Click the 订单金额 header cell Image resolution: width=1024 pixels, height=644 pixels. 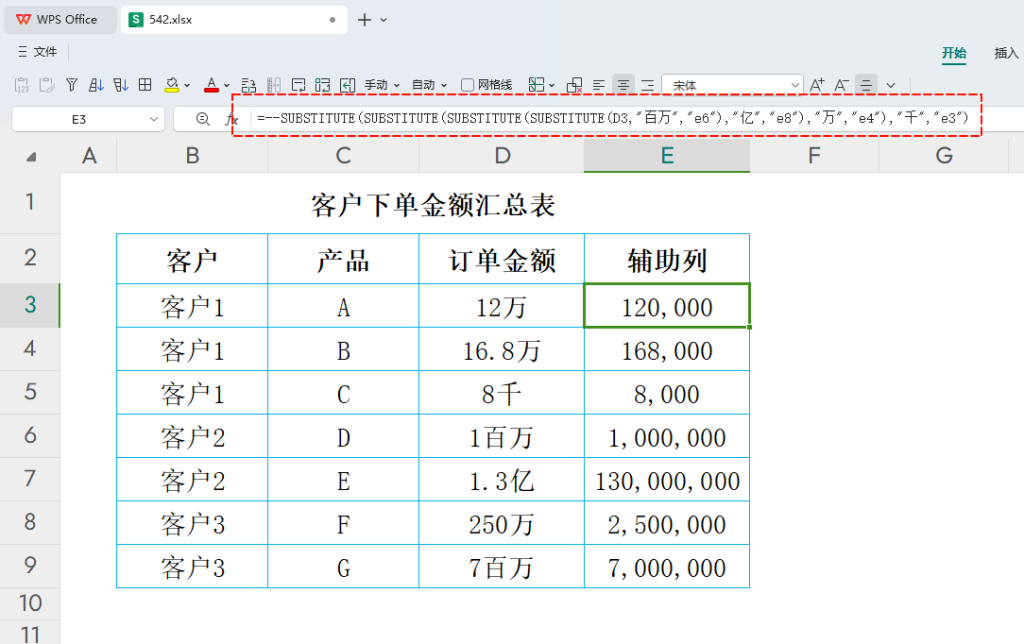pos(502,259)
